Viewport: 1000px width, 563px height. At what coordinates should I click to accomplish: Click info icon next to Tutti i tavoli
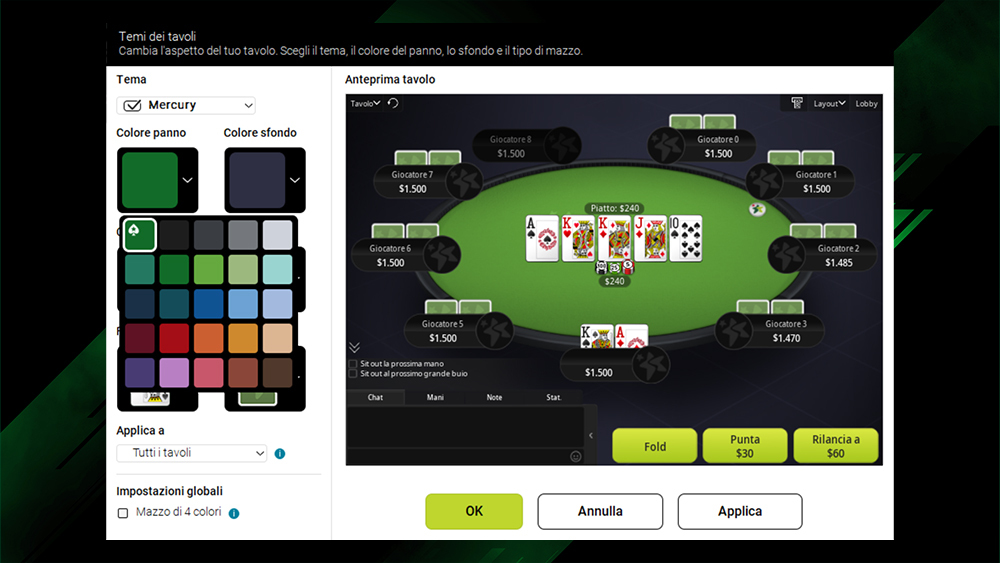pyautogui.click(x=279, y=453)
